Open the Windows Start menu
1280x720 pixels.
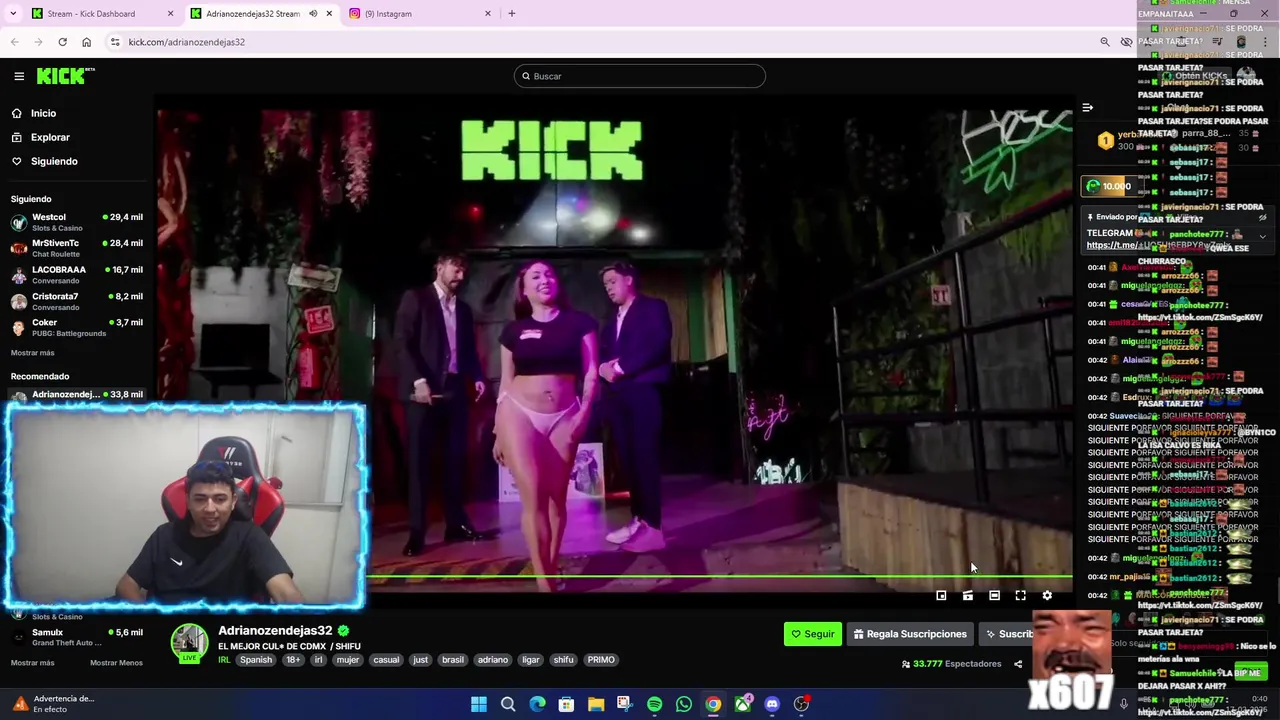479,704
